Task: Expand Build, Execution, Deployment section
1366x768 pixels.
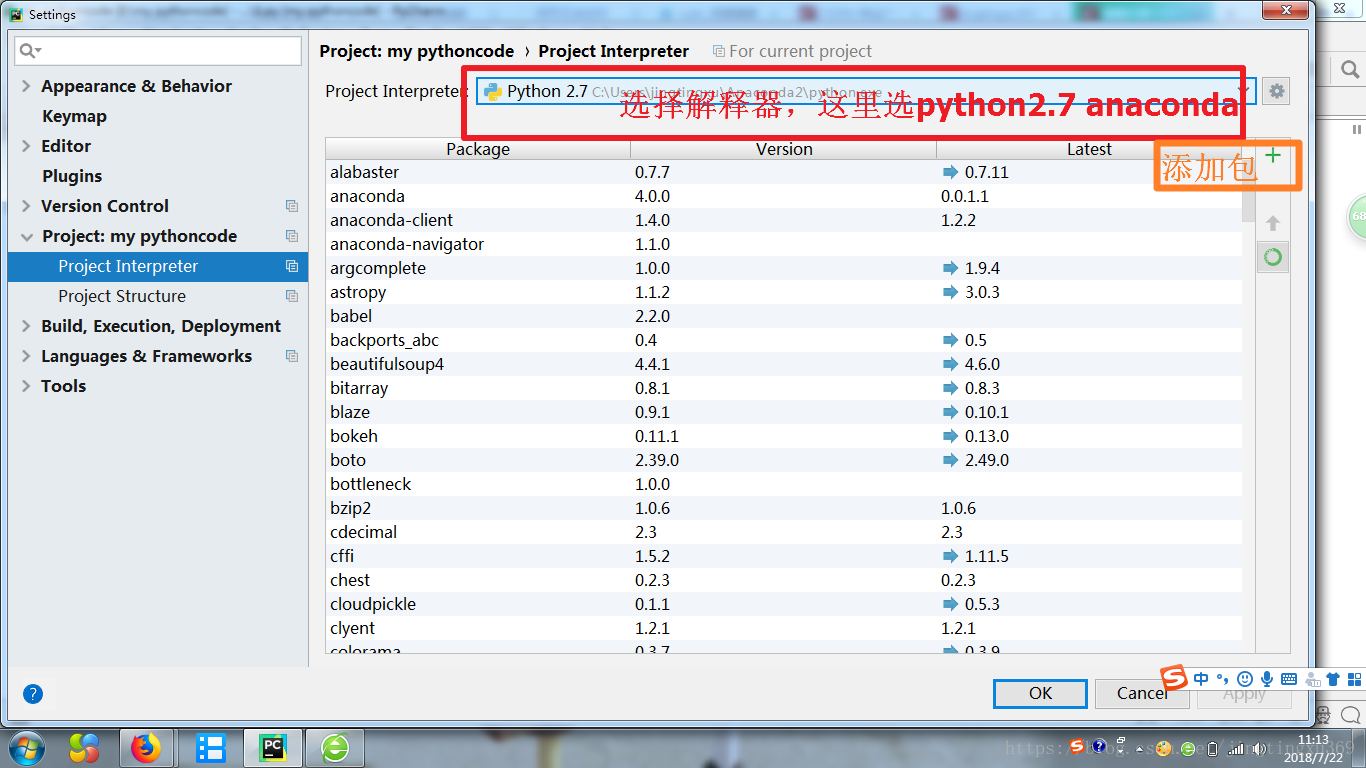Action: tap(26, 326)
